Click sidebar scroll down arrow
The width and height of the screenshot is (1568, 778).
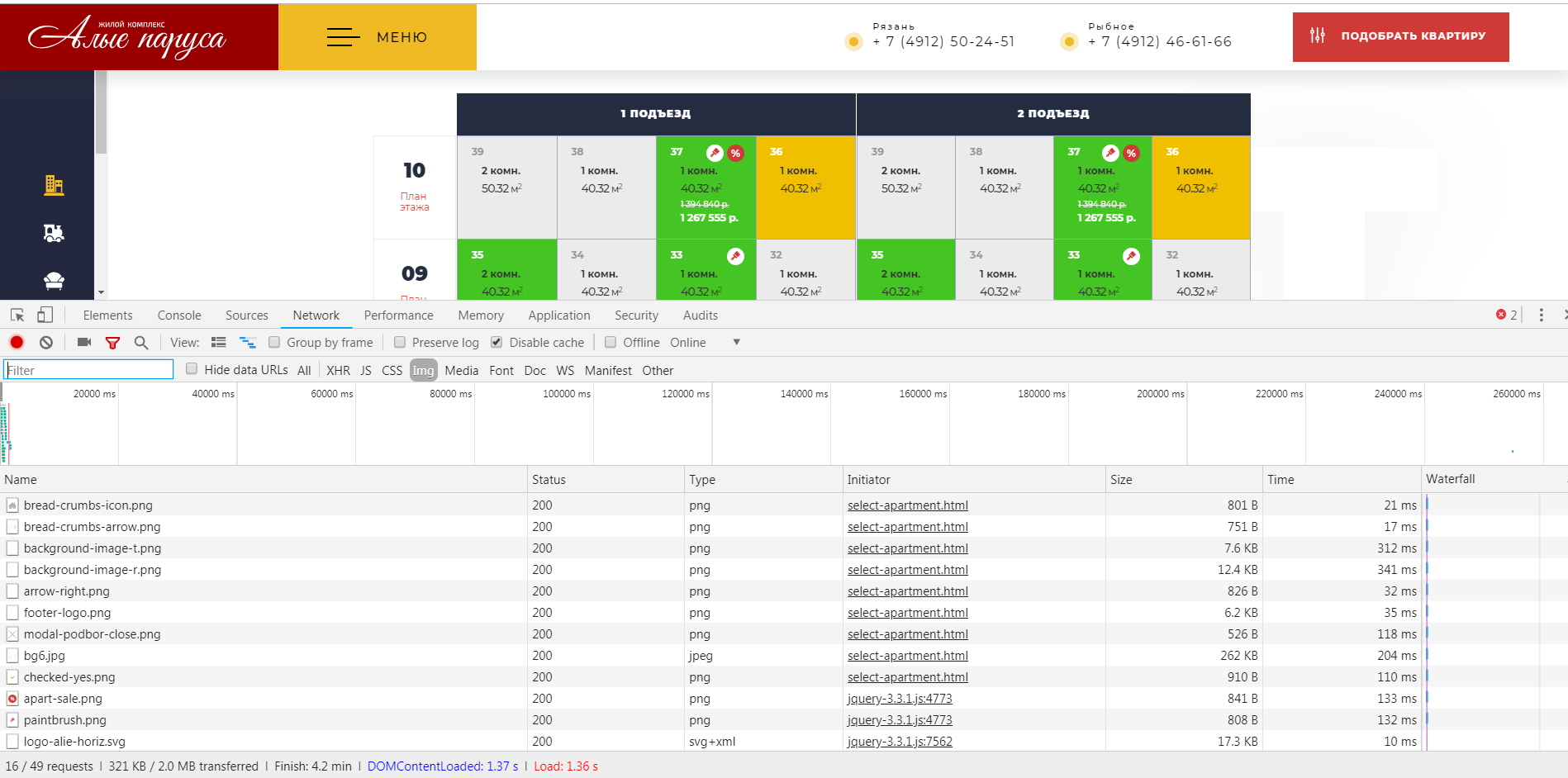pos(101,292)
